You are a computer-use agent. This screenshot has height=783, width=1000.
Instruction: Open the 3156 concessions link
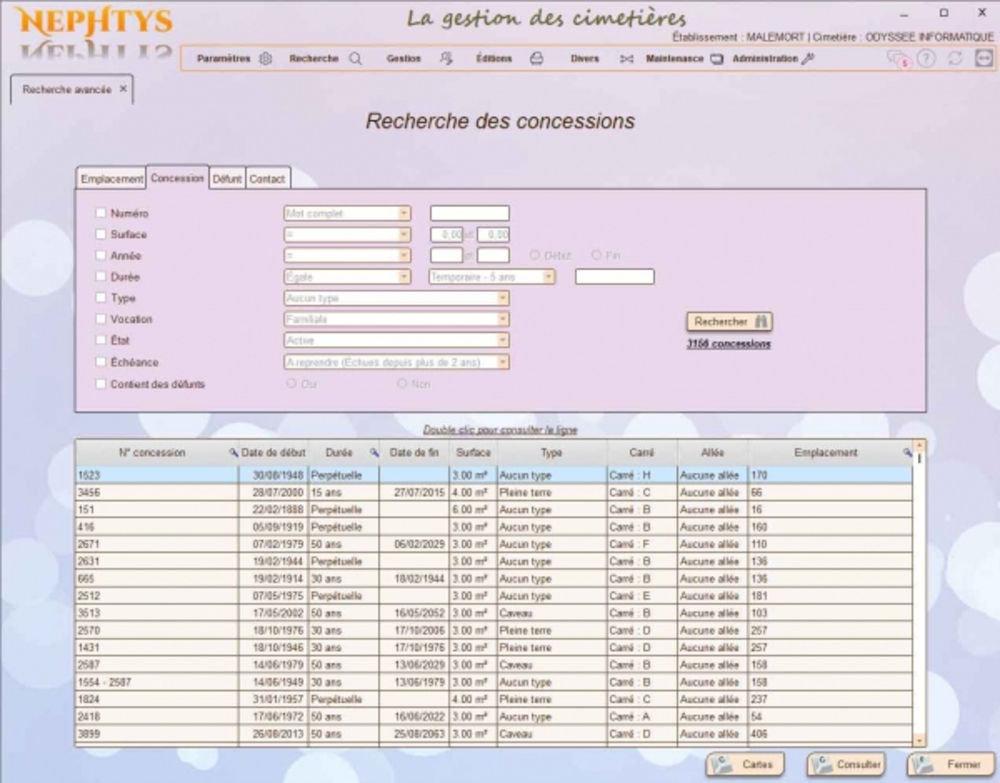[728, 344]
